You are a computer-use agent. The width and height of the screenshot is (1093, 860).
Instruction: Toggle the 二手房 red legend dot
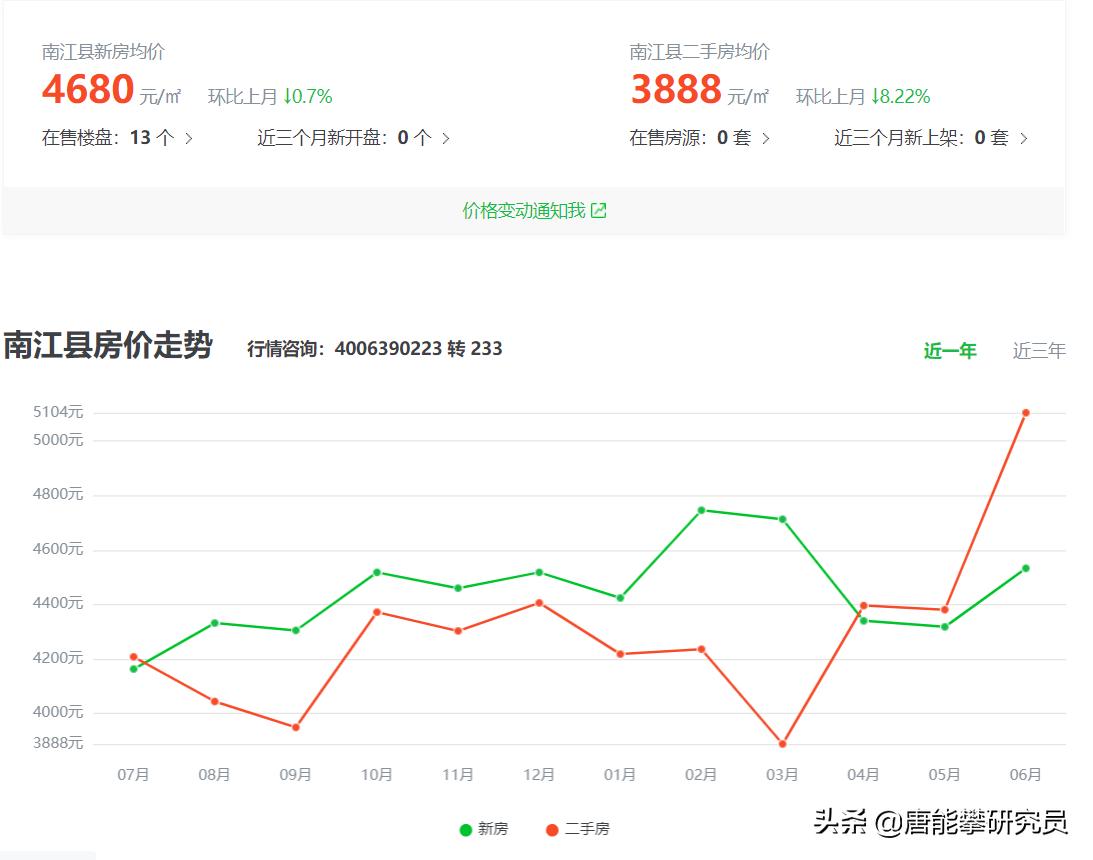coord(552,829)
